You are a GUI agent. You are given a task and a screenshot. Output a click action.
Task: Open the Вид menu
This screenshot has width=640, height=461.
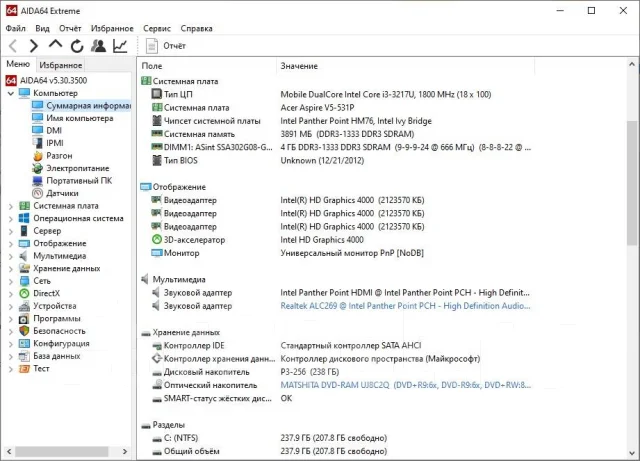(42, 28)
